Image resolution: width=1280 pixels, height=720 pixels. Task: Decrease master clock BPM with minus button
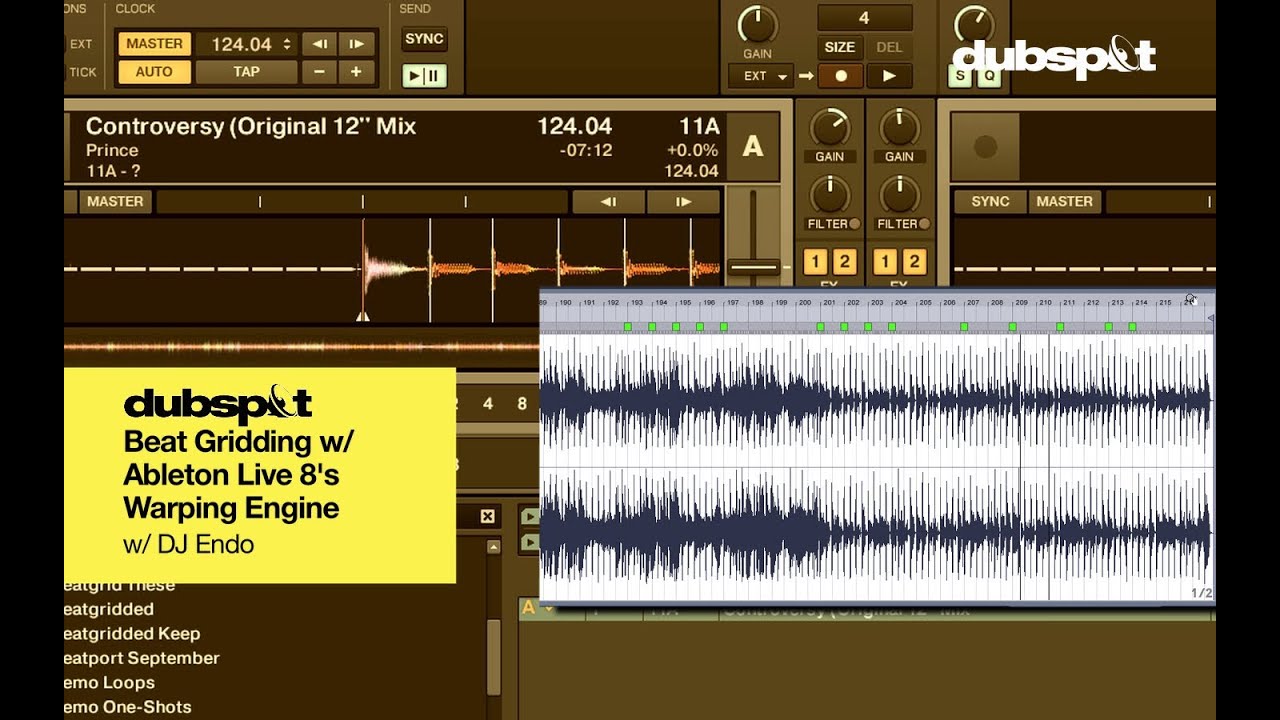tap(319, 72)
